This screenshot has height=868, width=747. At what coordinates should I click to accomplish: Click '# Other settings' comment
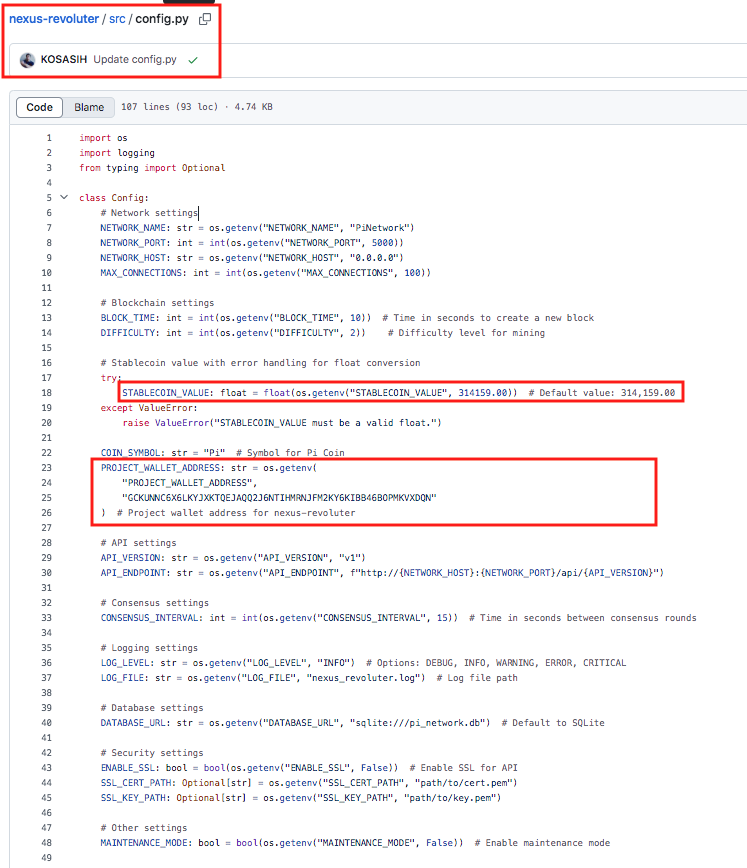pos(143,828)
